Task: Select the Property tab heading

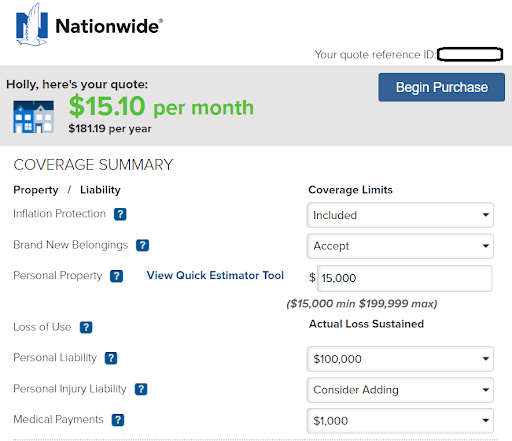Action: click(36, 190)
